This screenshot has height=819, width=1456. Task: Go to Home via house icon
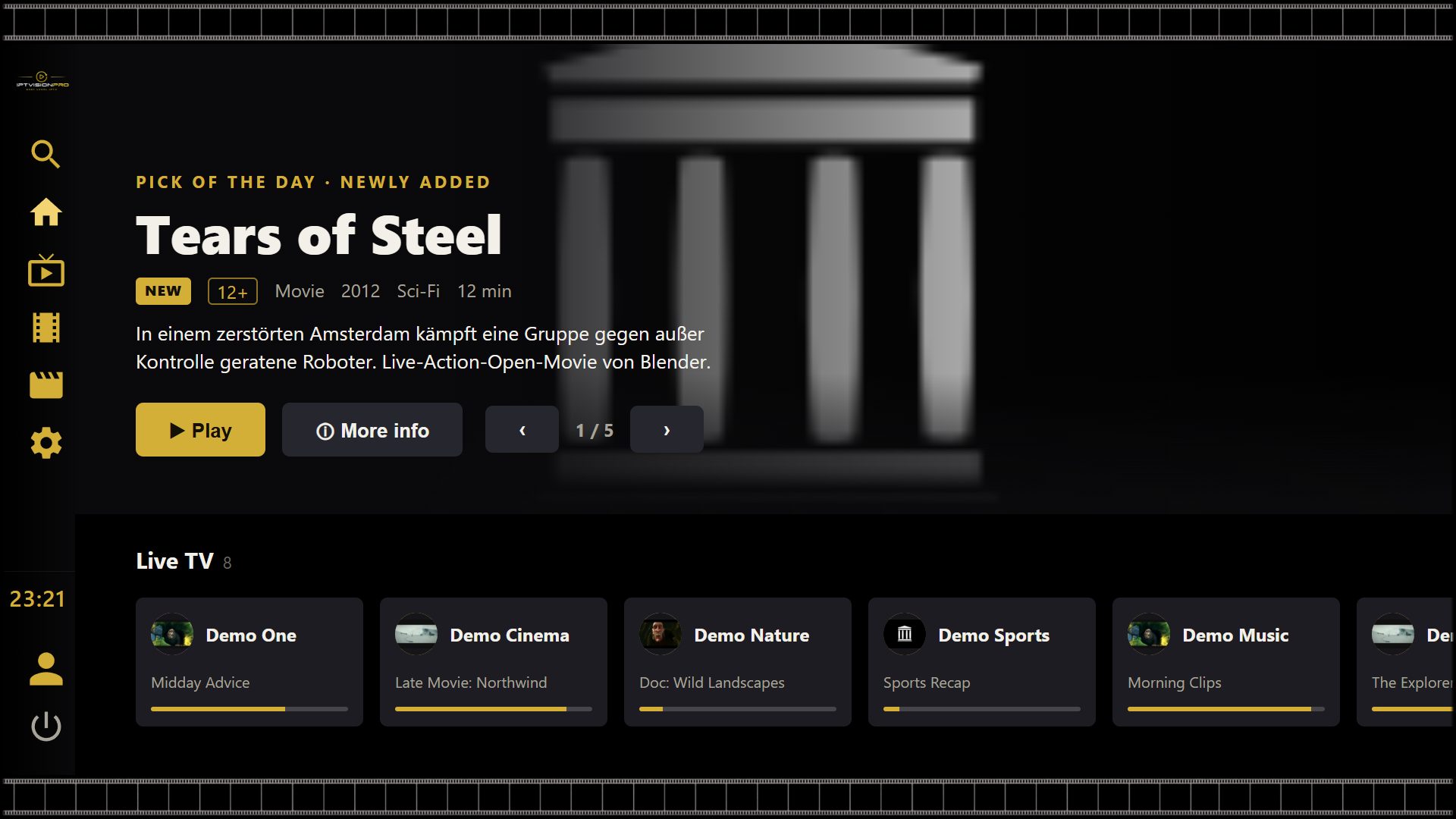[x=45, y=212]
